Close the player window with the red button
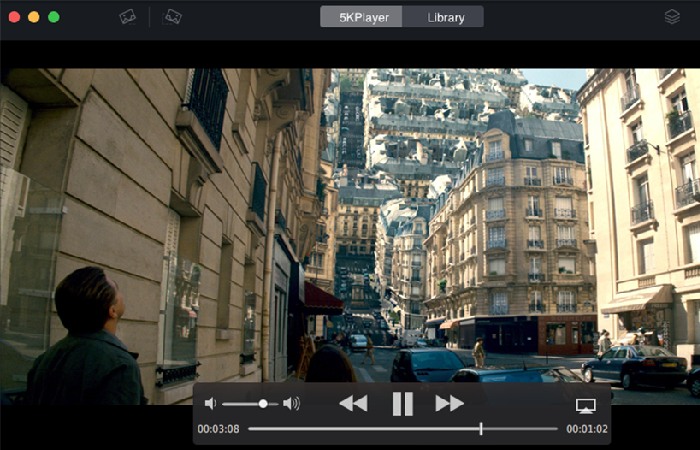The height and width of the screenshot is (450, 700). 14,17
